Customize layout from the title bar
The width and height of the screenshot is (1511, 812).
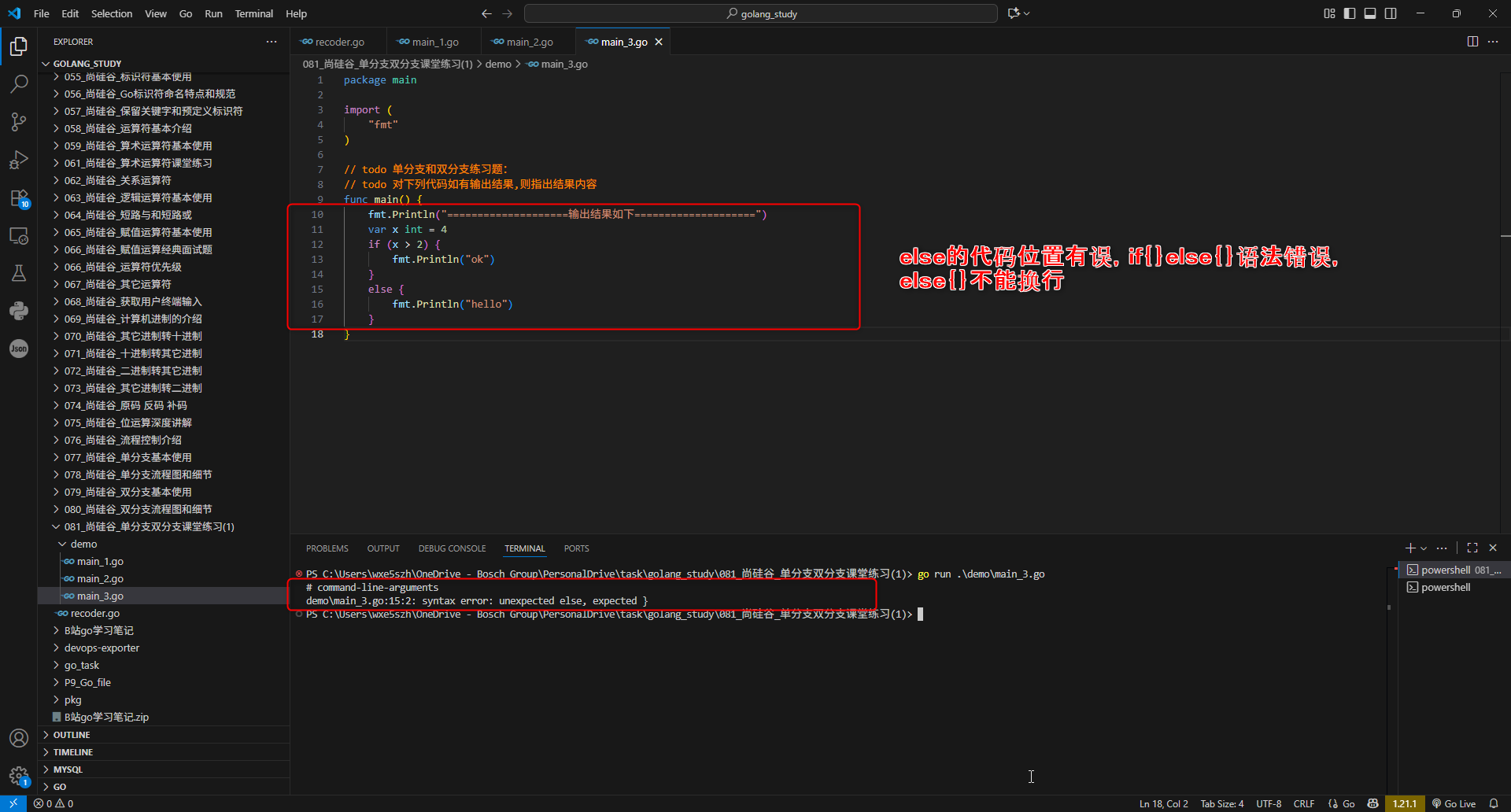[x=1329, y=13]
